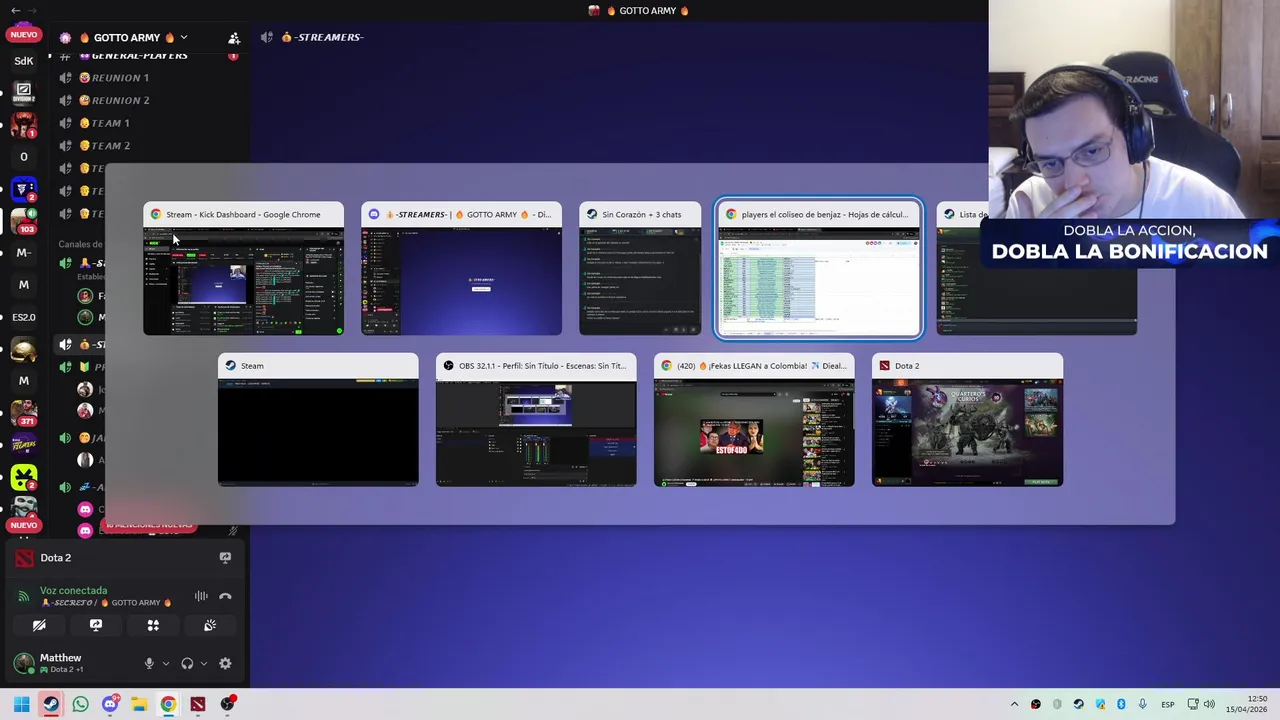This screenshot has height=720, width=1280.
Task: Click the top NUEVO unread indicator
Action: pos(24,34)
